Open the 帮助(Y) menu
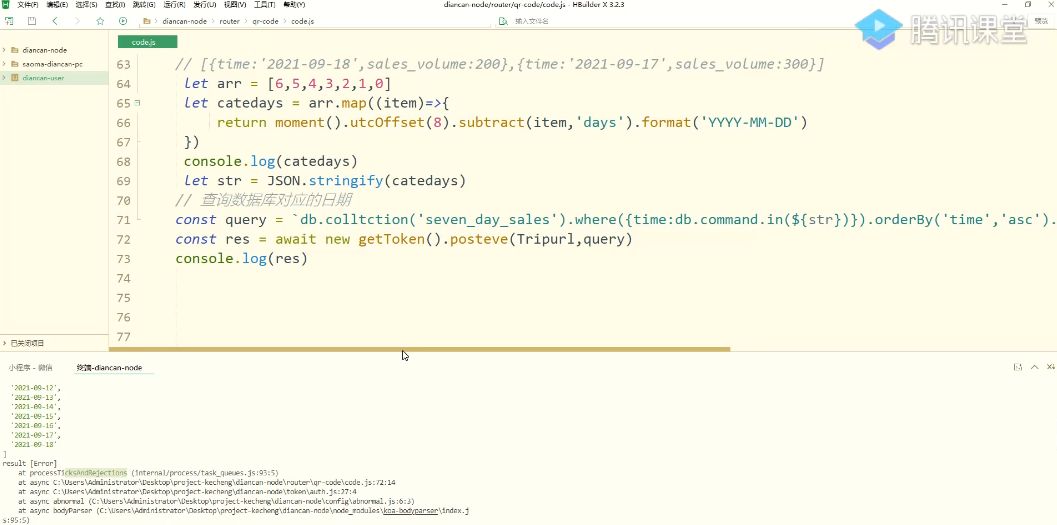 tap(294, 5)
